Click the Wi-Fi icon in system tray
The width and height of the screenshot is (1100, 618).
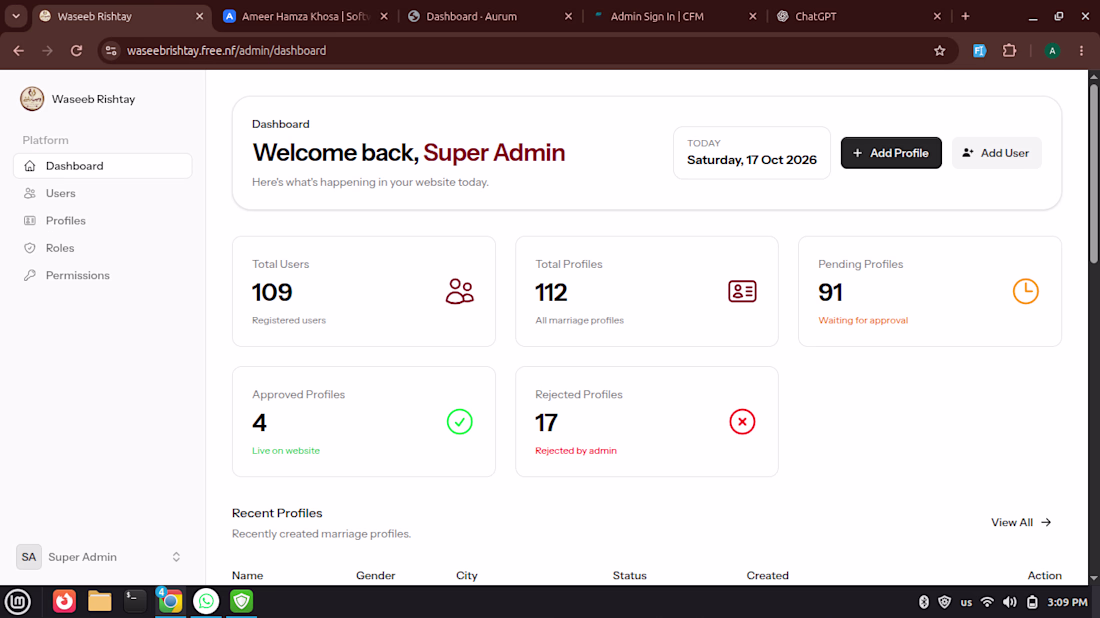tap(987, 602)
